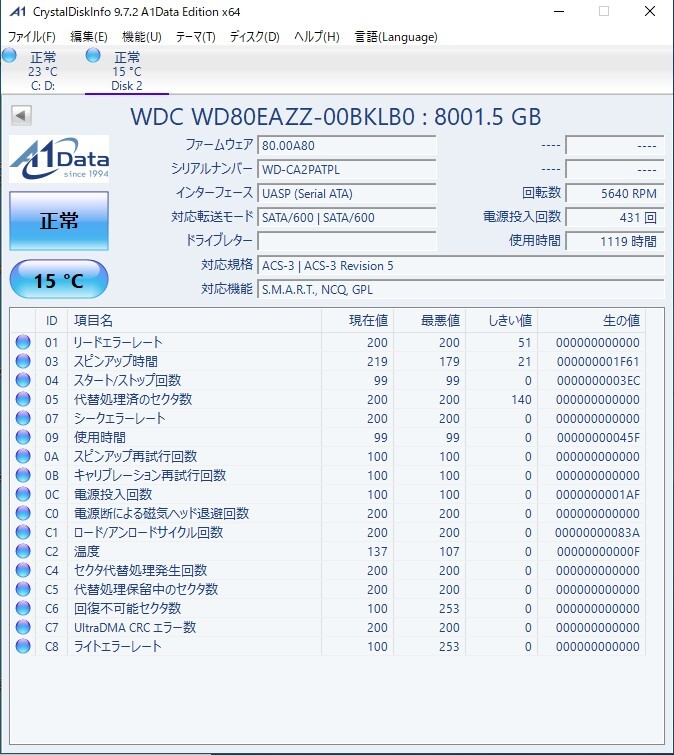The height and width of the screenshot is (755, 674).
Task: Click the CrystalDiskInfo app icon in title bar
Action: [x=15, y=12]
